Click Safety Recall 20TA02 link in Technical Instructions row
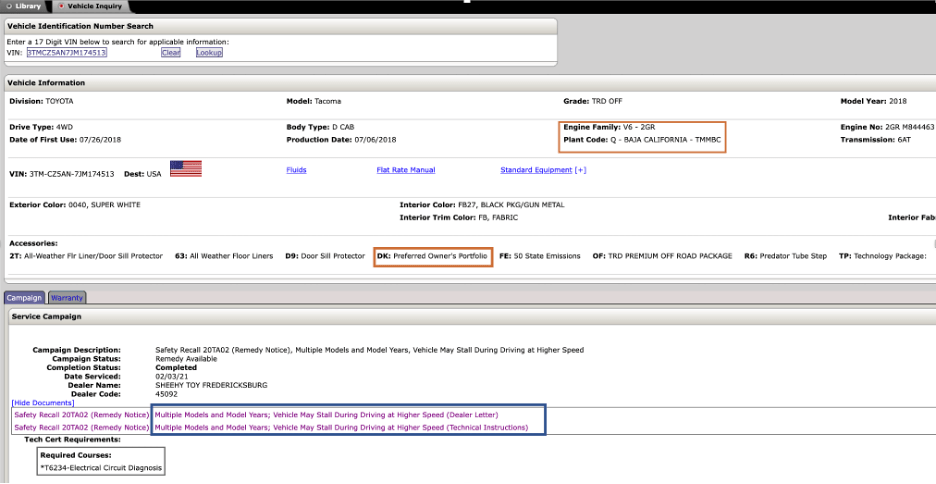 [x=81, y=427]
